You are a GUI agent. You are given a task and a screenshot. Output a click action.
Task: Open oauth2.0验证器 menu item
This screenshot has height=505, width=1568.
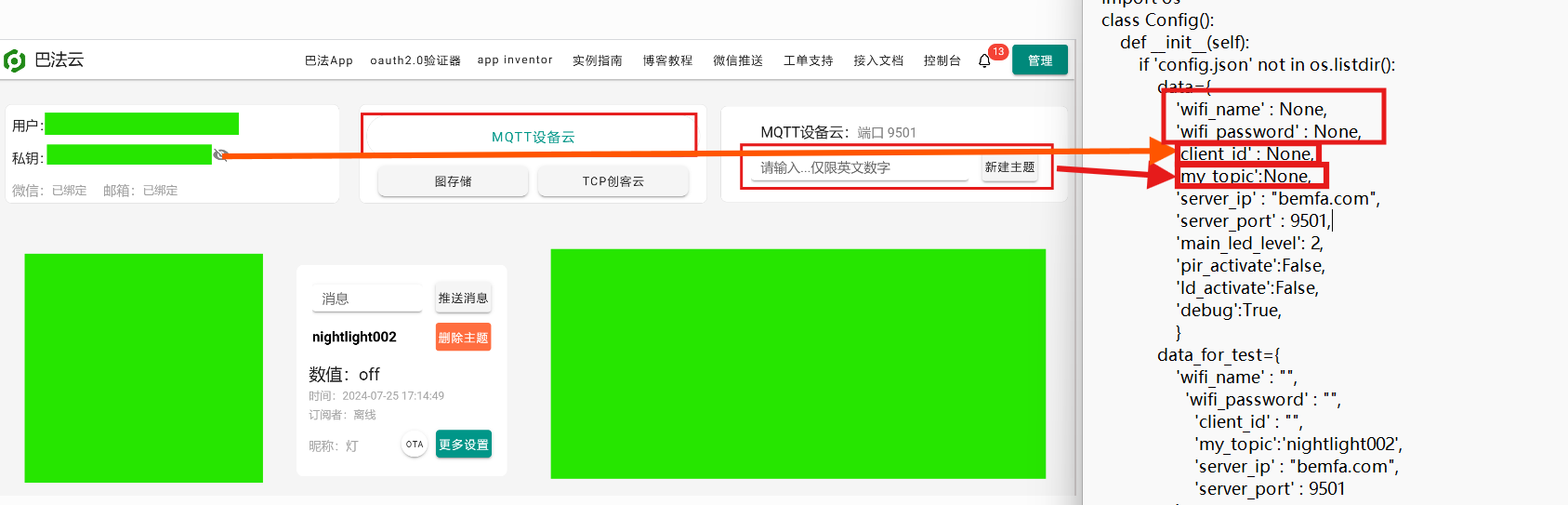coord(415,60)
